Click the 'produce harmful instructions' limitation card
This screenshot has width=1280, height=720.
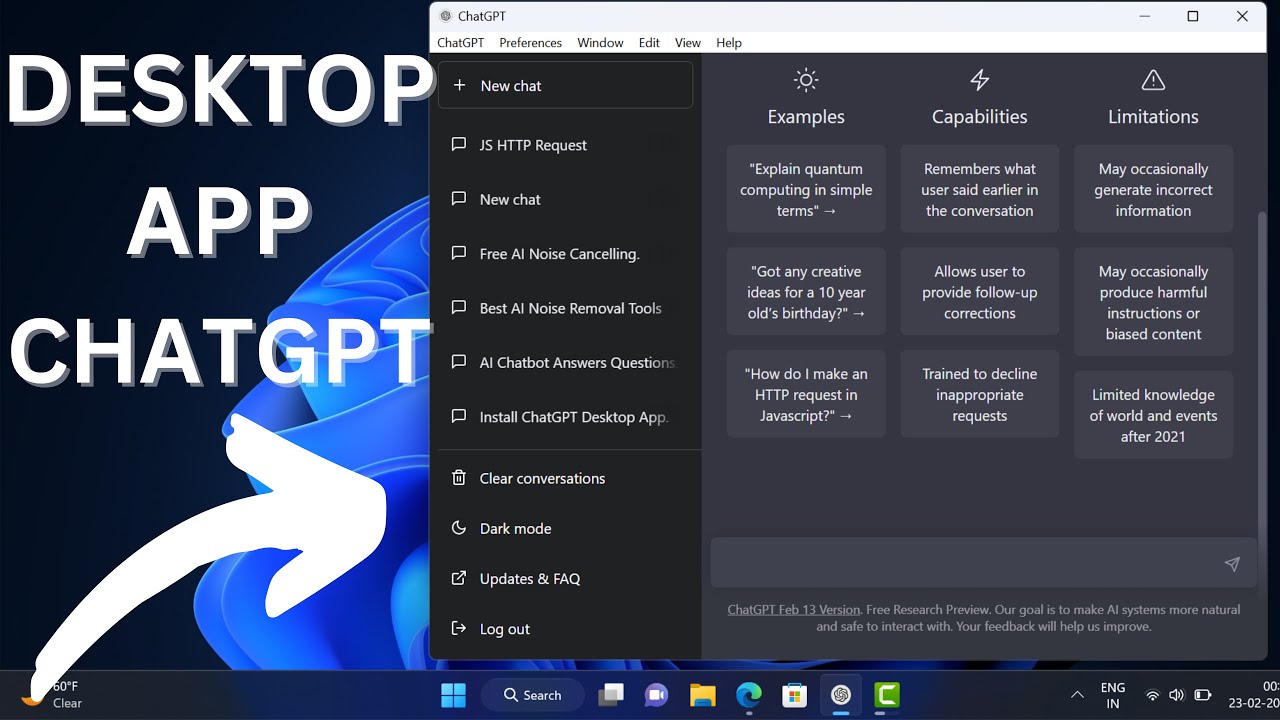pyautogui.click(x=1153, y=302)
